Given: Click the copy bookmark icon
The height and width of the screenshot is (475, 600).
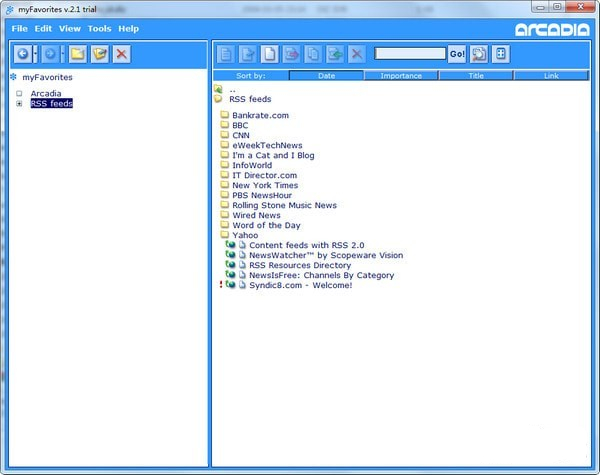Looking at the screenshot, I should click(x=313, y=54).
